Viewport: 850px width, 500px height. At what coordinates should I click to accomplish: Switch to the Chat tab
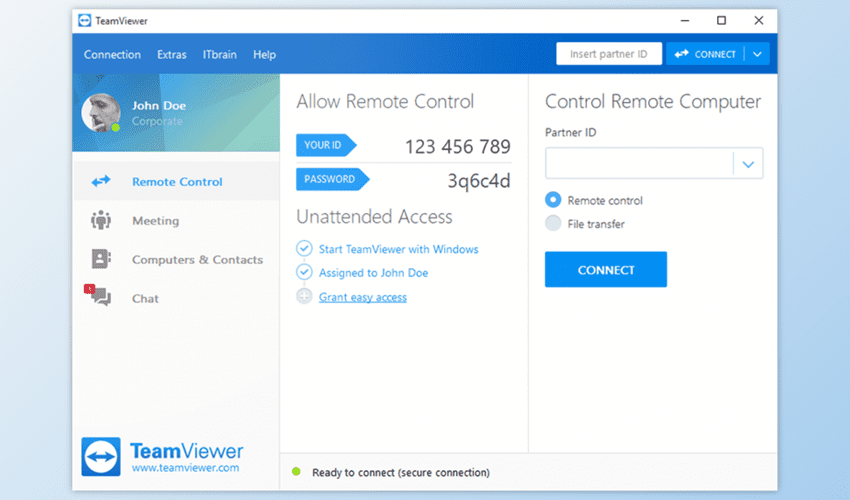click(x=176, y=298)
